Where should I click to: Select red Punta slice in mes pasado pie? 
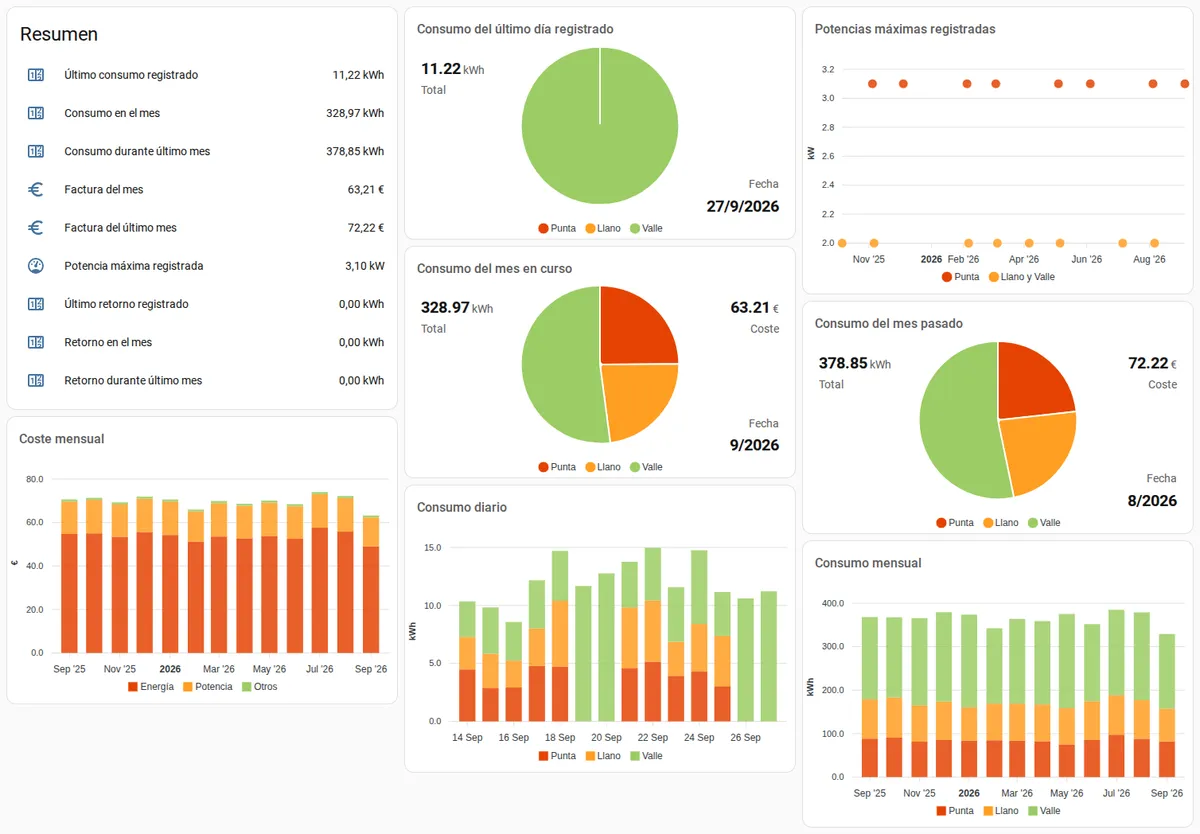pyautogui.click(x=1030, y=382)
